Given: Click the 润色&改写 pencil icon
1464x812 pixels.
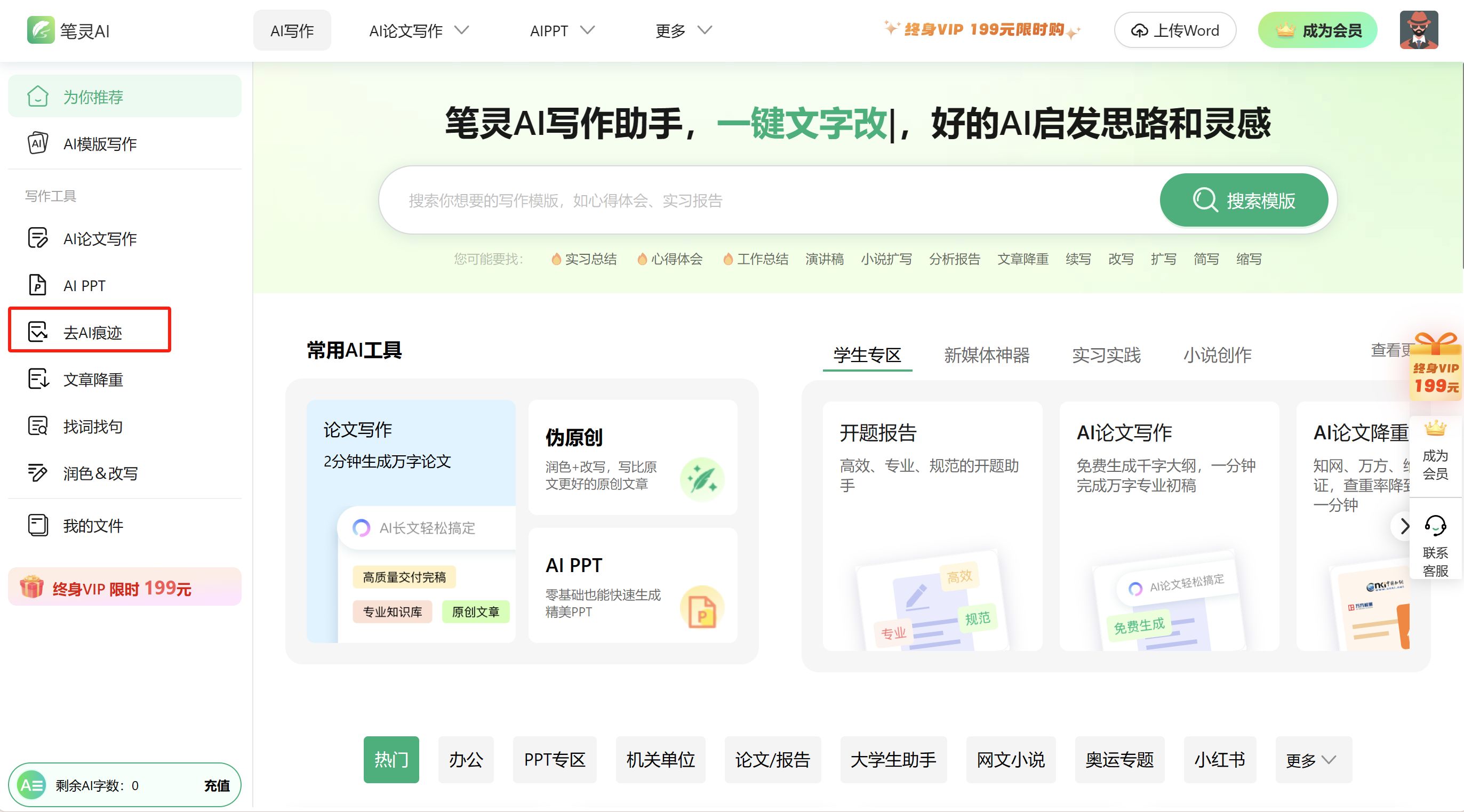Looking at the screenshot, I should coord(37,473).
